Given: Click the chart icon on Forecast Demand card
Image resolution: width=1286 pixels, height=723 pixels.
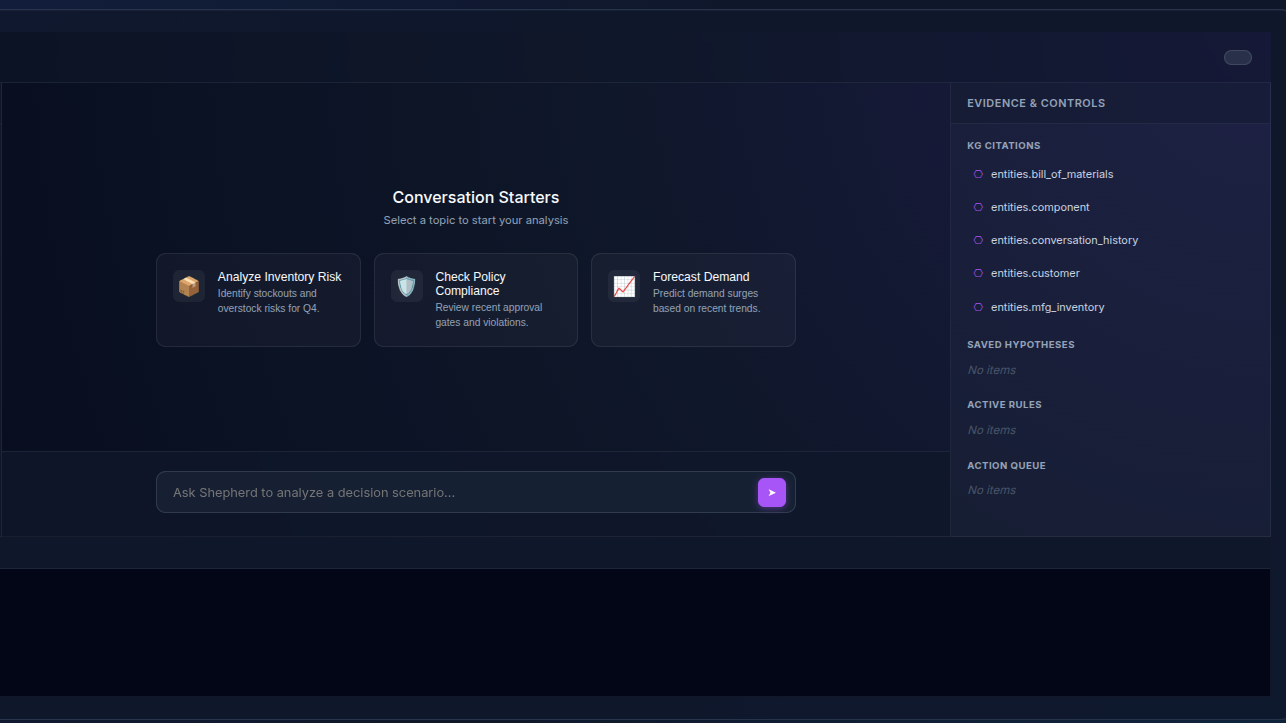Looking at the screenshot, I should [x=624, y=286].
